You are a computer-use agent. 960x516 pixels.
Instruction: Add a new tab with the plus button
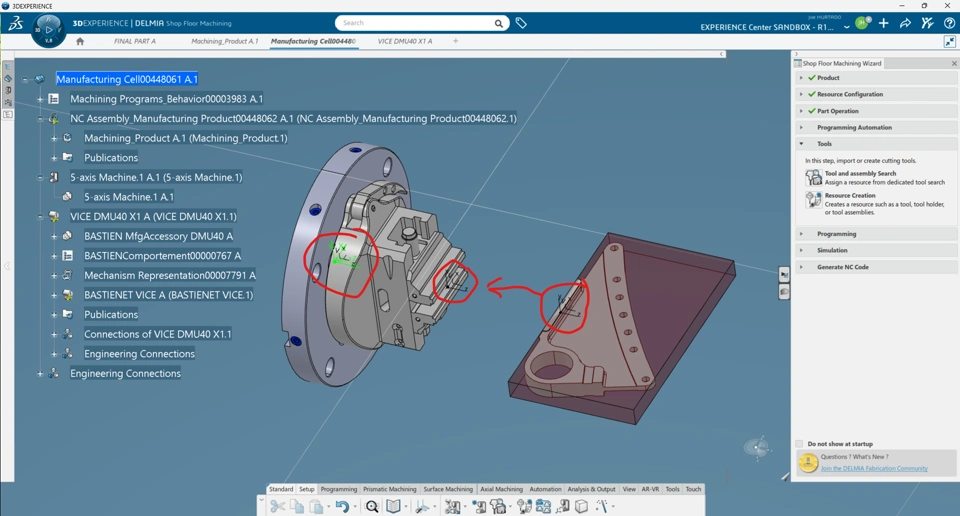[456, 41]
